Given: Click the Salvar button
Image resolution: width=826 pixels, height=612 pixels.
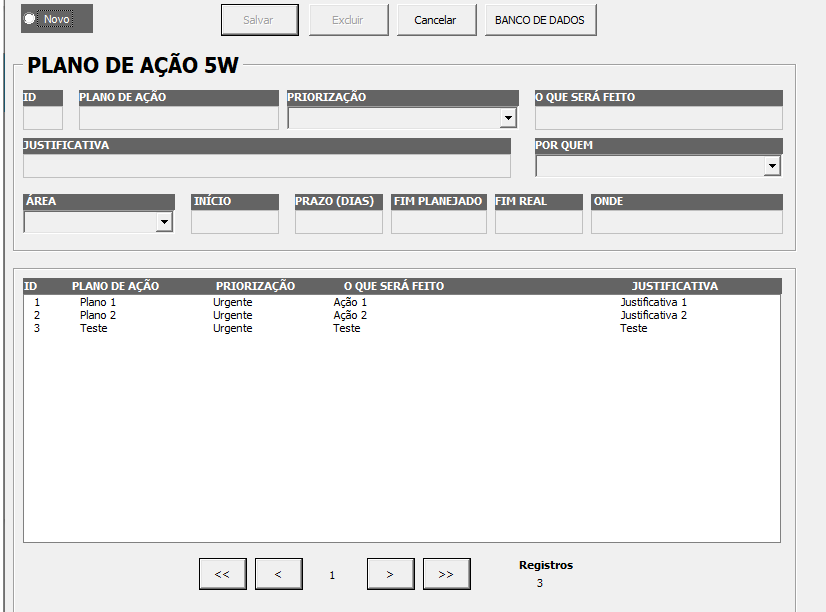Looking at the screenshot, I should click(x=258, y=20).
